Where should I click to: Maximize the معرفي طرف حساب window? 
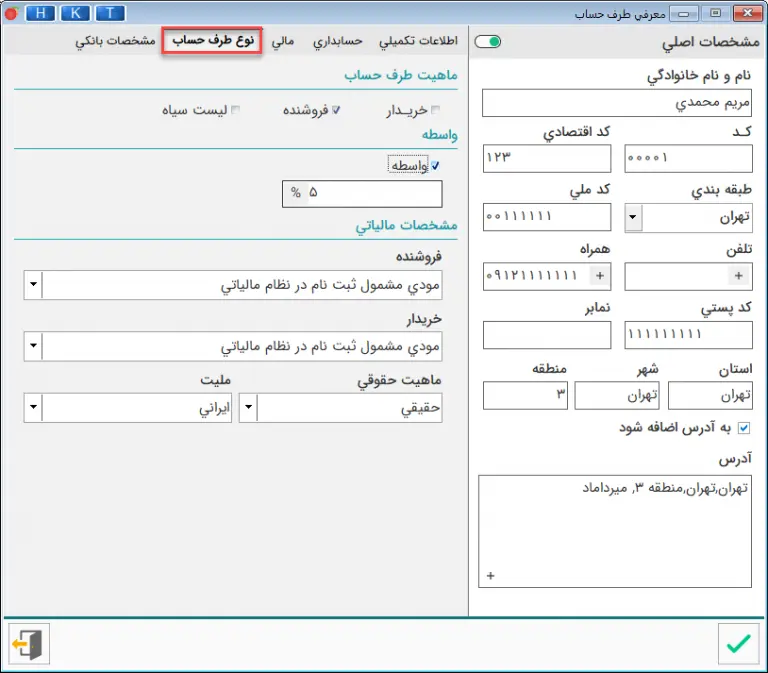coord(716,14)
